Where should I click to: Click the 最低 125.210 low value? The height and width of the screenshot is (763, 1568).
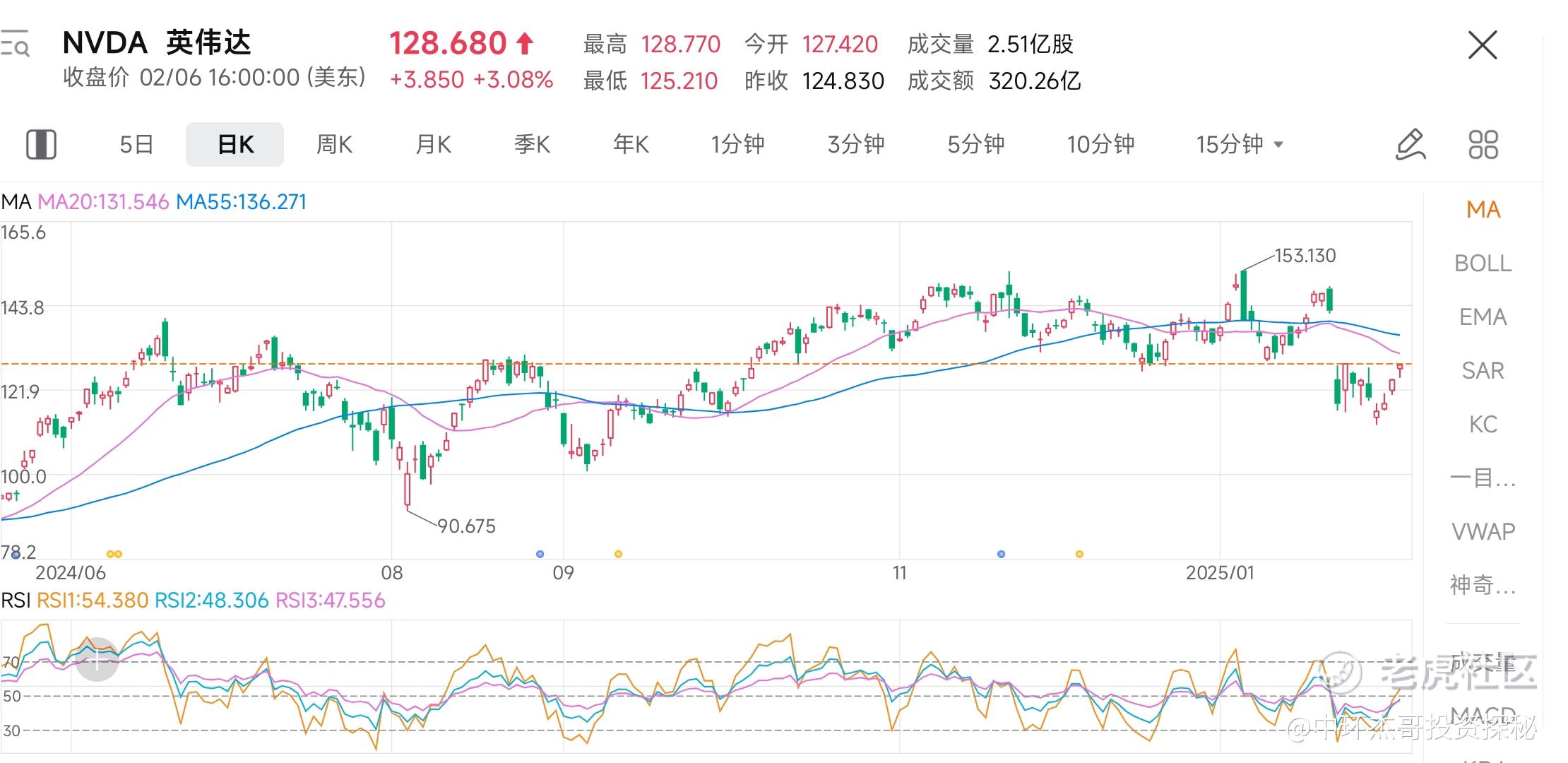pyautogui.click(x=650, y=81)
